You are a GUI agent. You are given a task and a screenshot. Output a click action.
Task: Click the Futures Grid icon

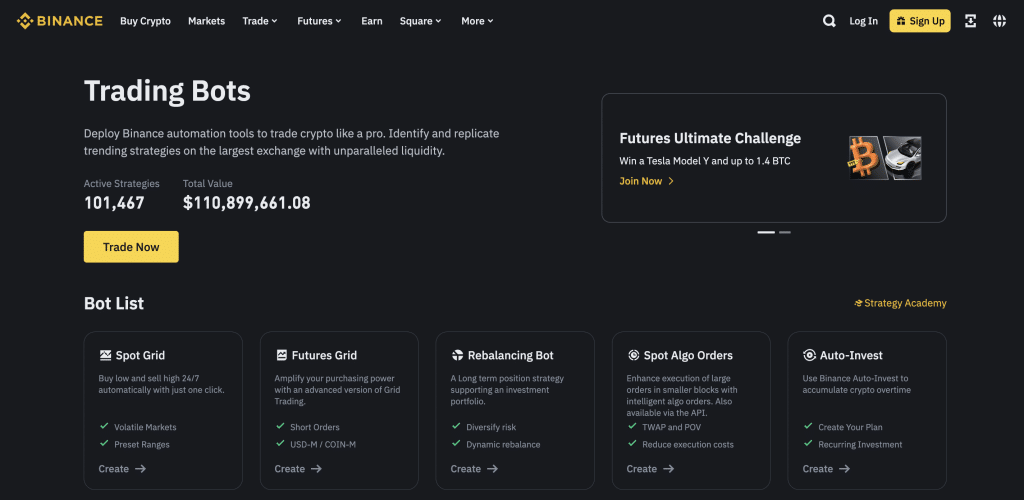tap(281, 355)
